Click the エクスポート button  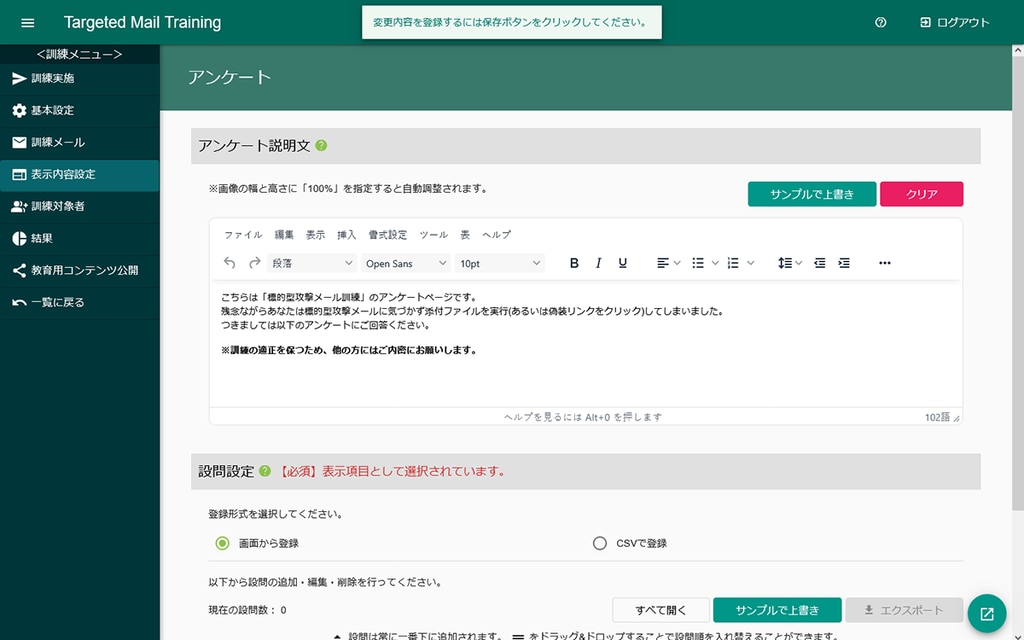click(904, 611)
